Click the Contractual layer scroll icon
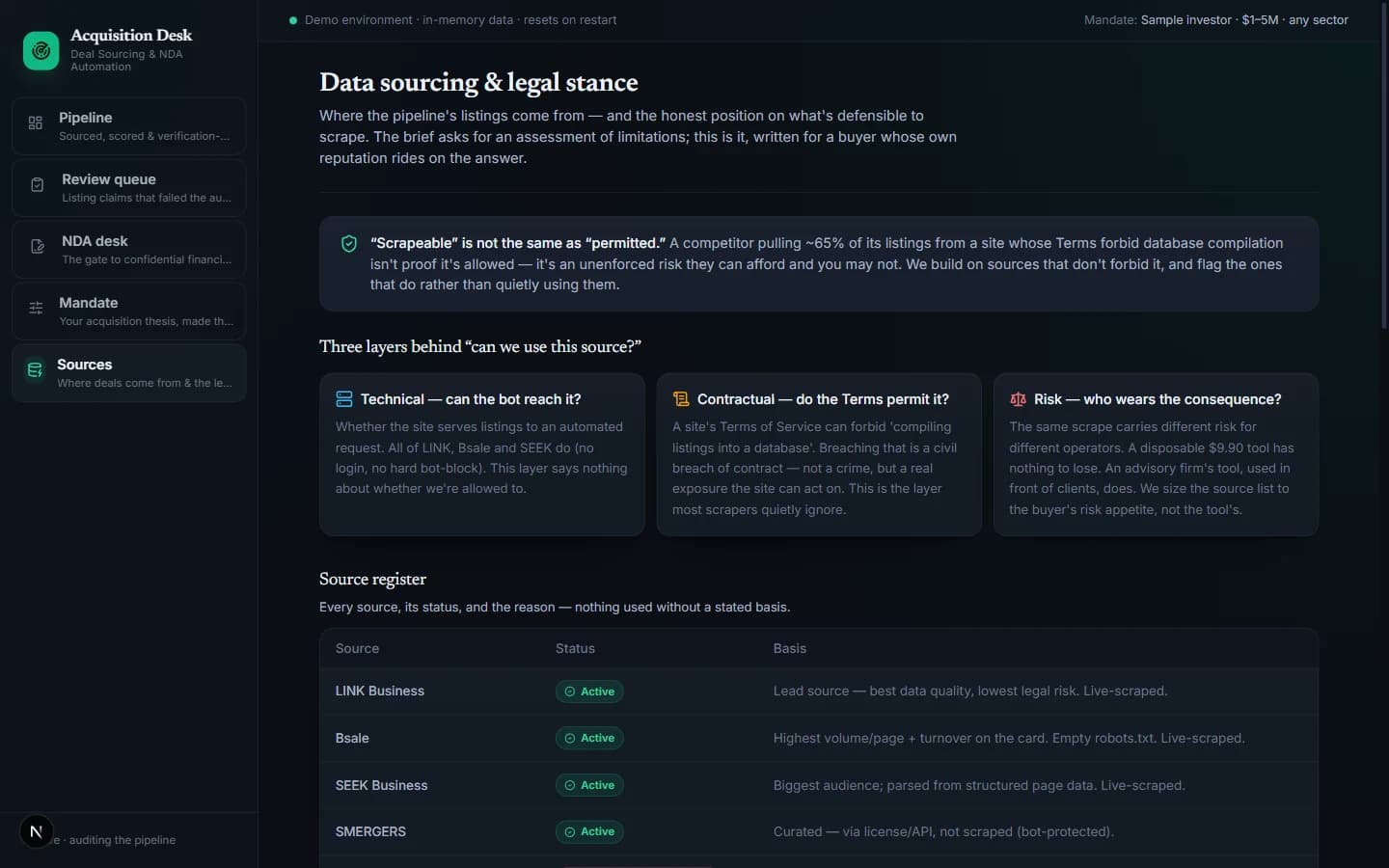The image size is (1389, 868). point(681,399)
